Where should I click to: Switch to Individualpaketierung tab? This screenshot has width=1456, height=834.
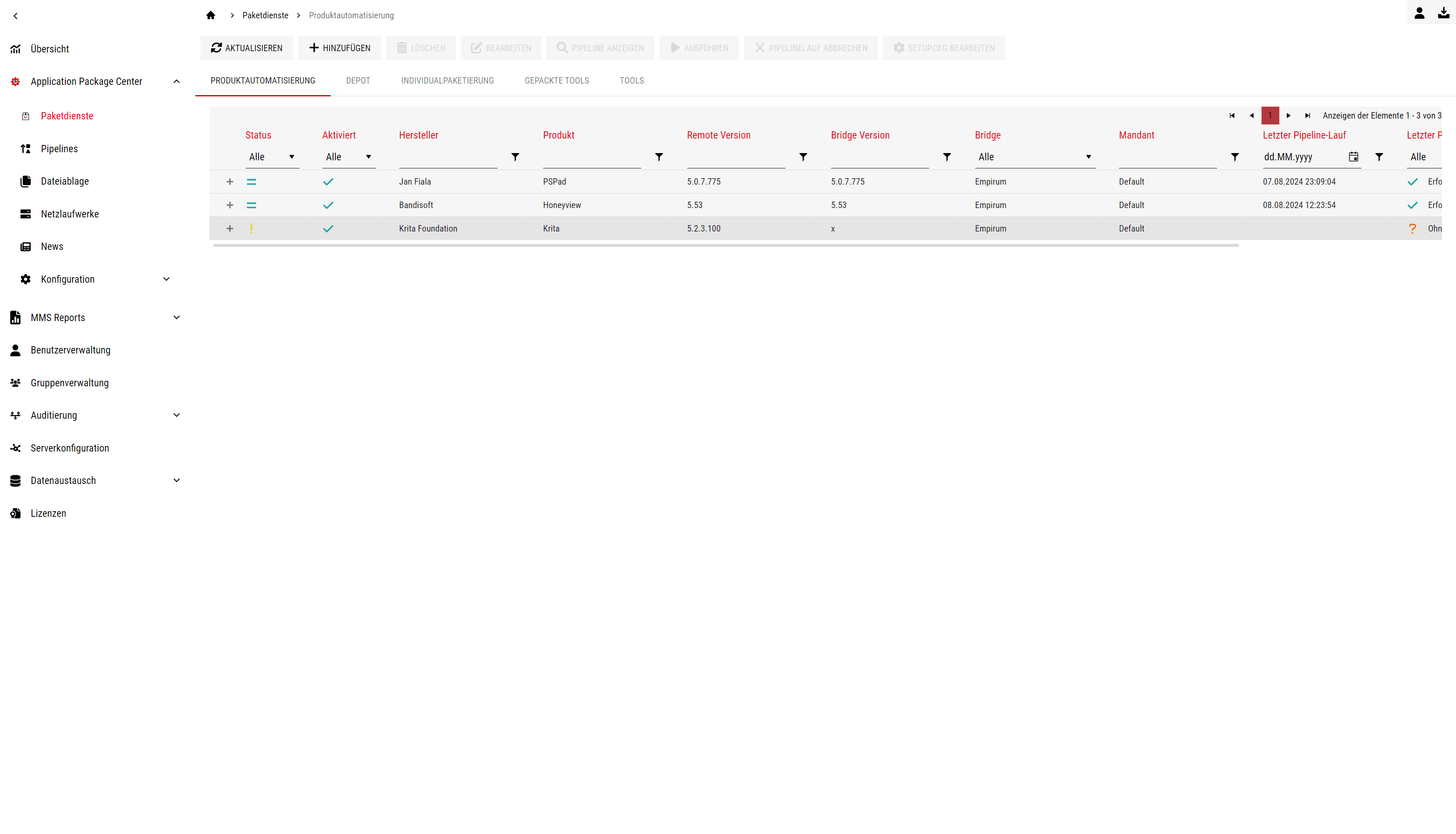(x=448, y=81)
